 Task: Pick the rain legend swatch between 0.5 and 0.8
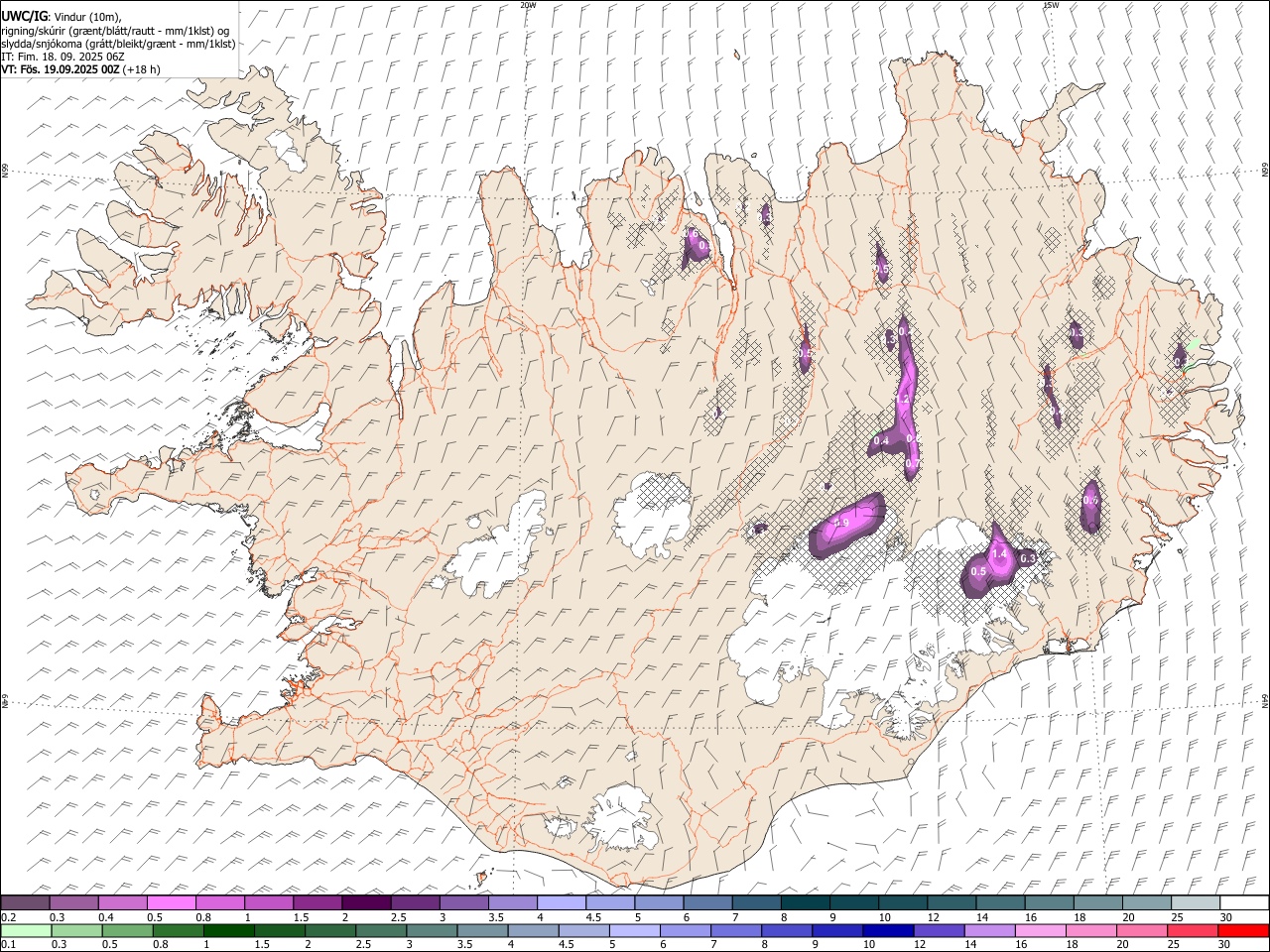127,930
